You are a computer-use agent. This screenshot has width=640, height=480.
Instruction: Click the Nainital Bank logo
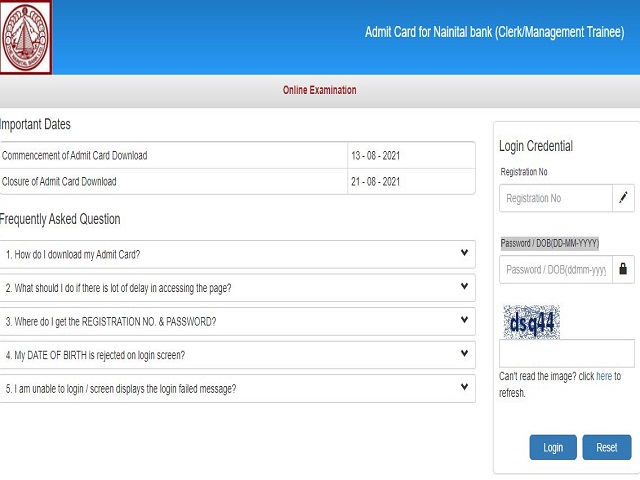(26, 37)
